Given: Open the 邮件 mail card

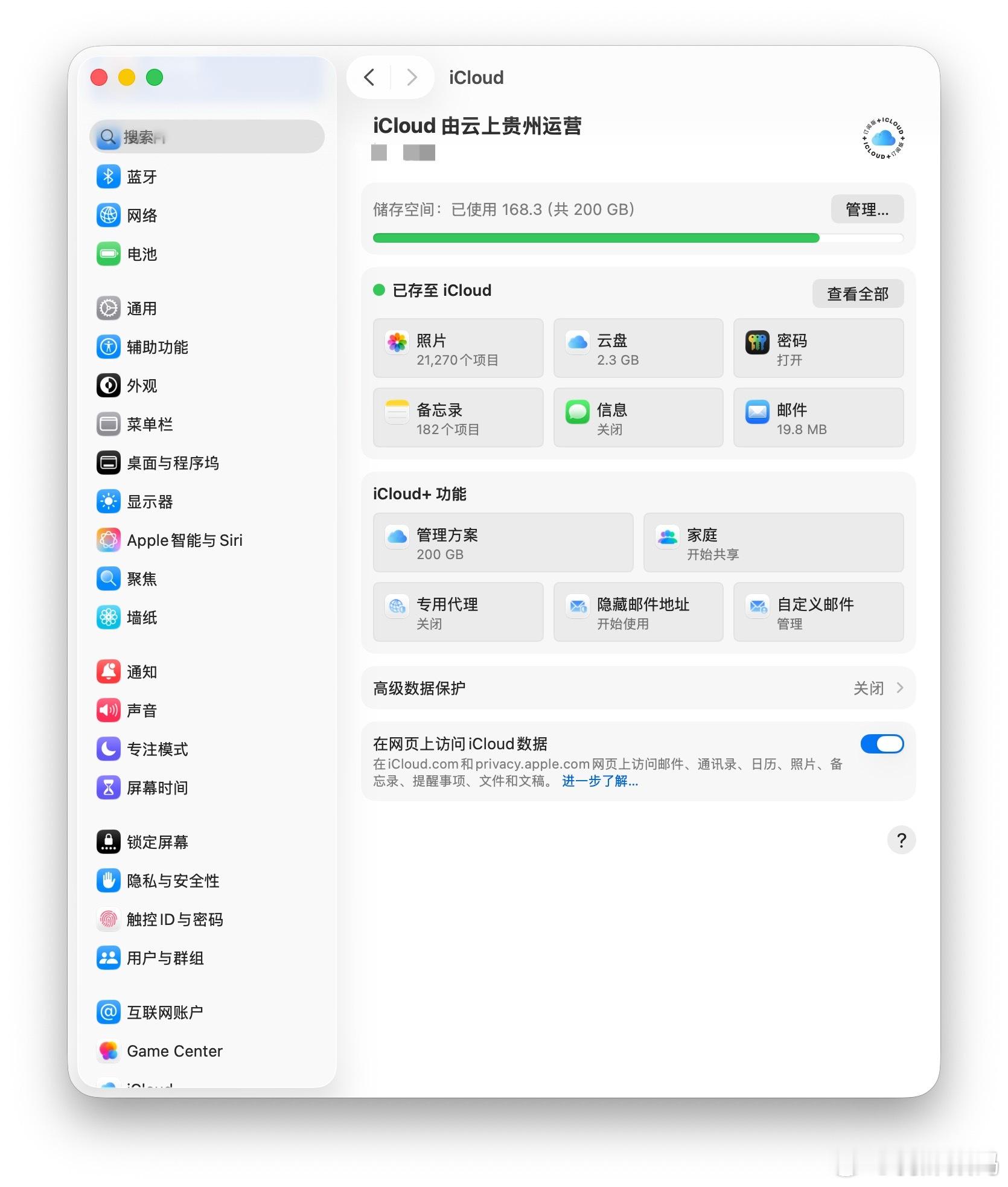Looking at the screenshot, I should (x=818, y=418).
